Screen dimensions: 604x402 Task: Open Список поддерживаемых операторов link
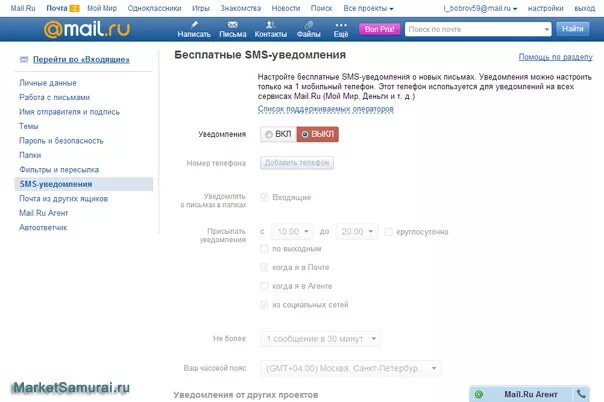[x=326, y=109]
